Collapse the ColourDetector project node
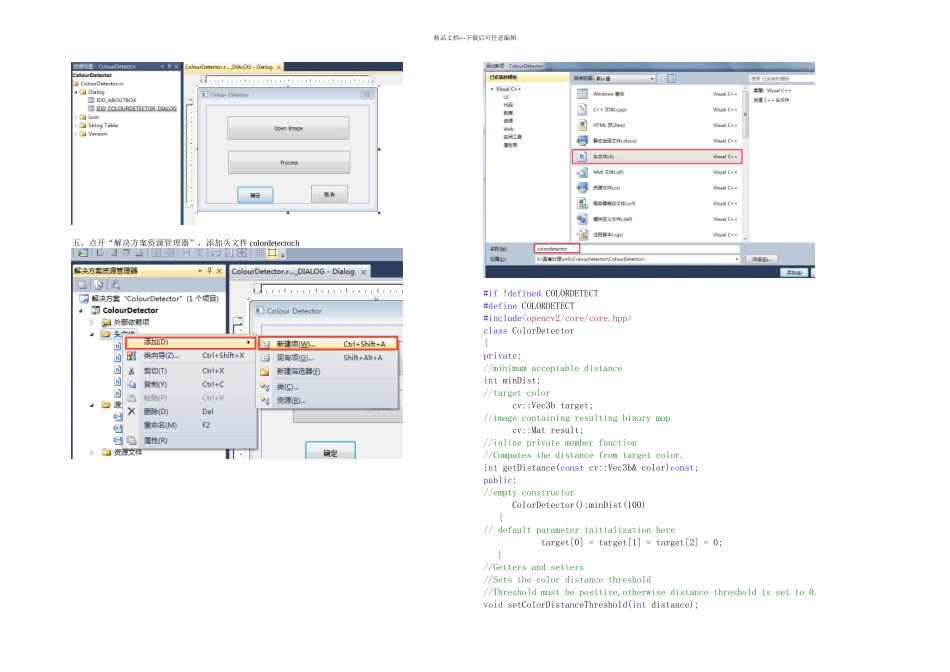The width and height of the screenshot is (950, 672). coord(81,310)
